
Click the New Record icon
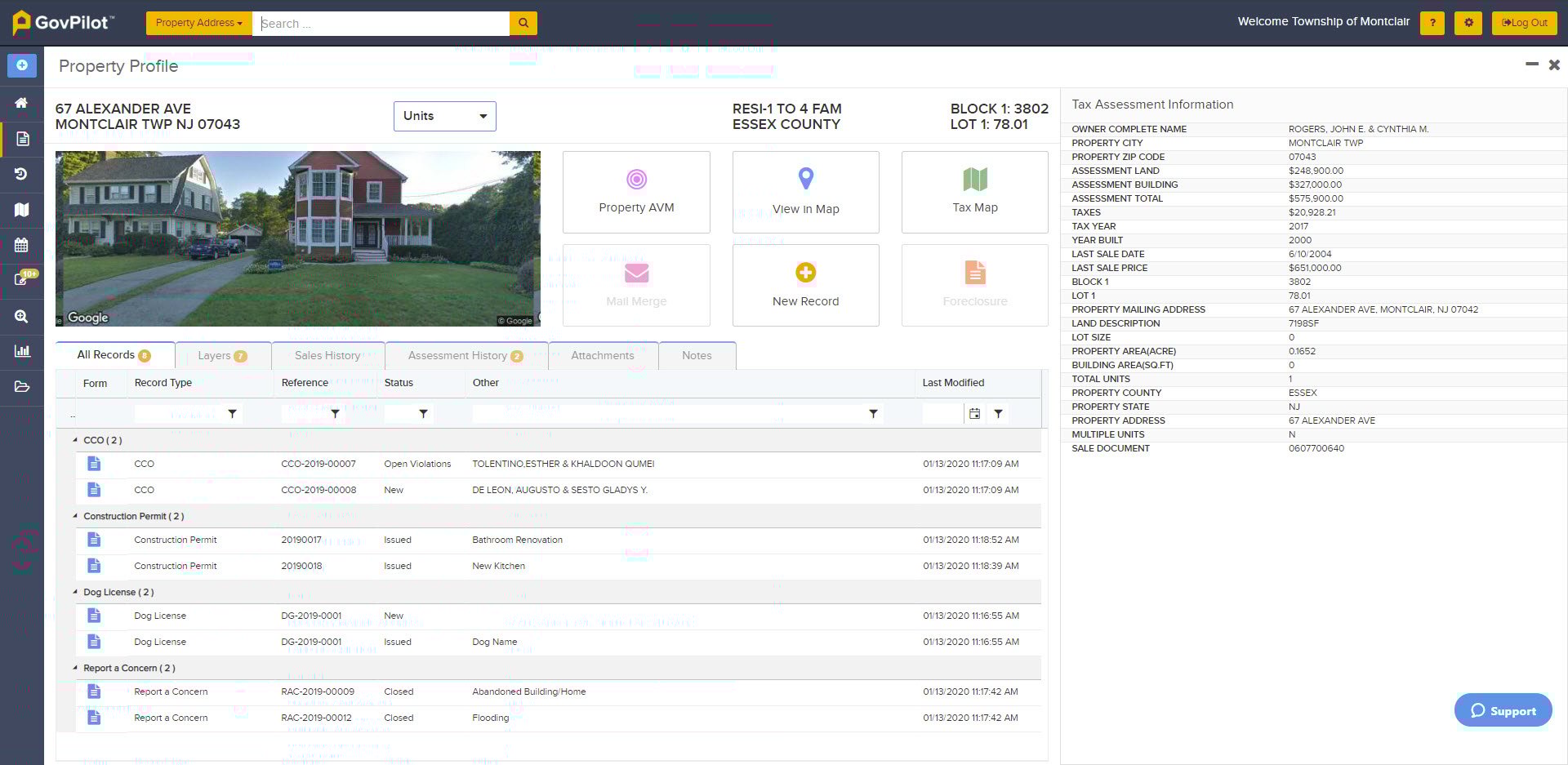805,284
